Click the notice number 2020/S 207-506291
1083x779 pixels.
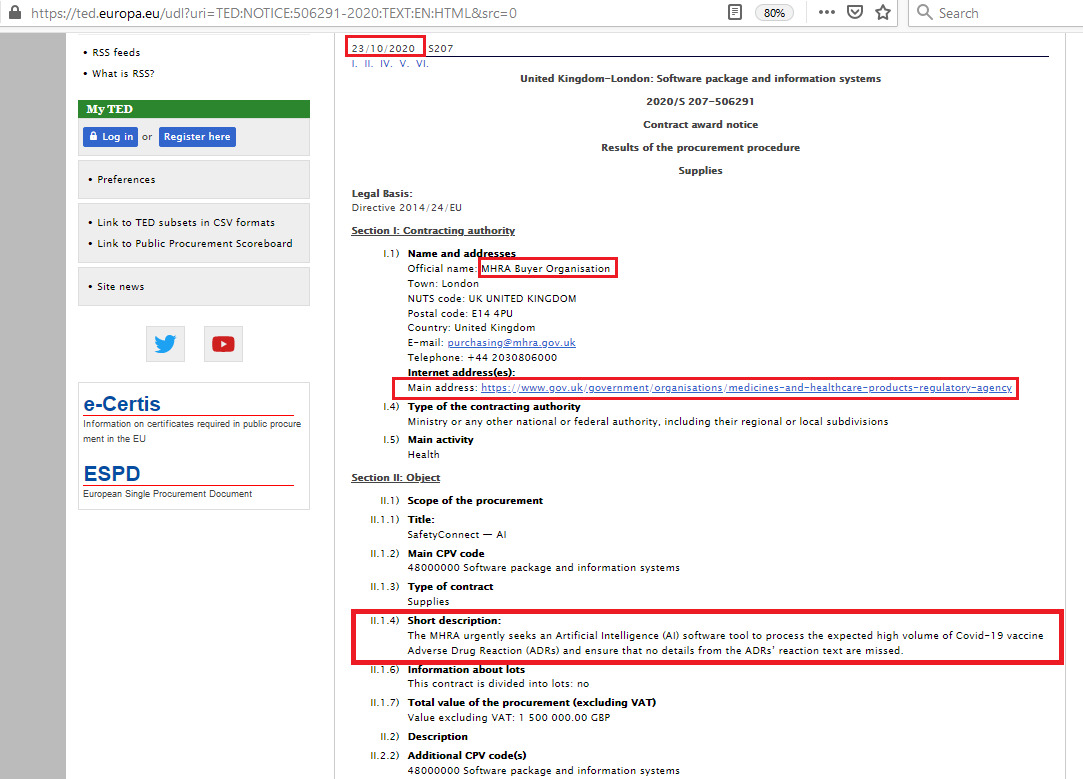coord(700,102)
